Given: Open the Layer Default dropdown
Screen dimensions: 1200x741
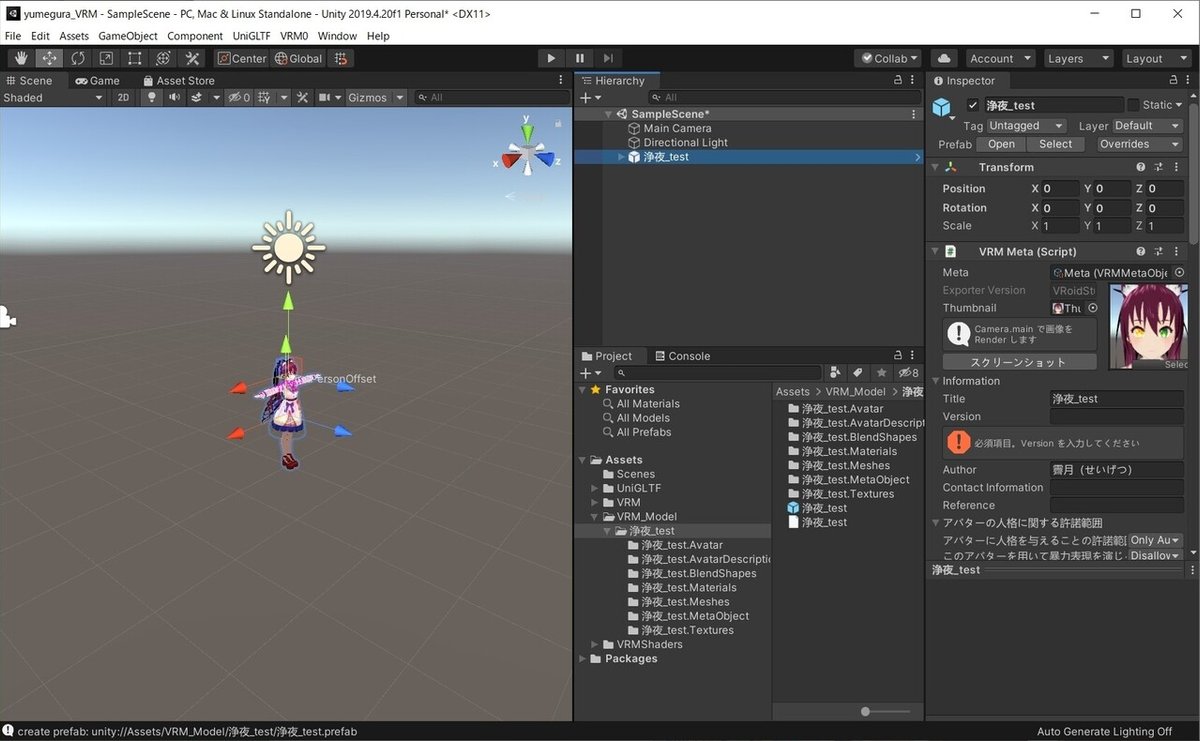Looking at the screenshot, I should pyautogui.click(x=1147, y=126).
